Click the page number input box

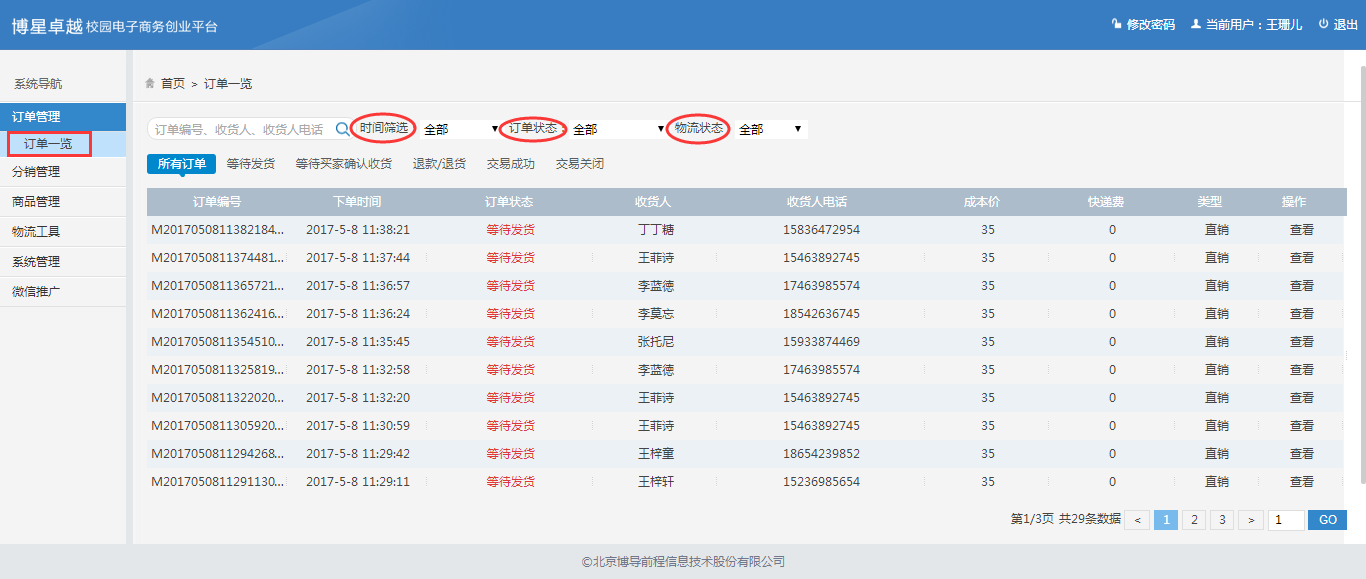tap(1285, 520)
